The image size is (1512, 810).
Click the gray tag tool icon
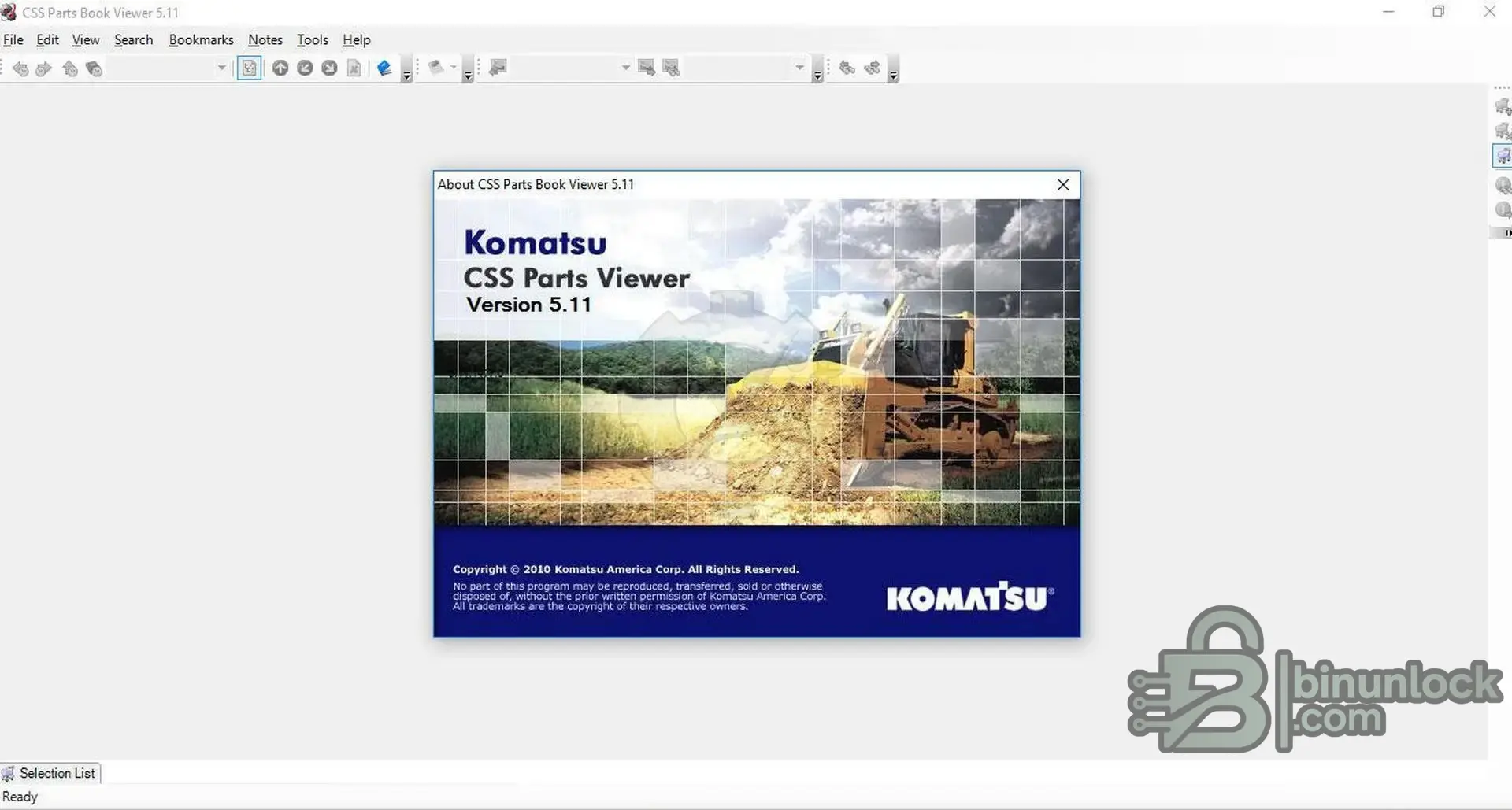pyautogui.click(x=435, y=68)
